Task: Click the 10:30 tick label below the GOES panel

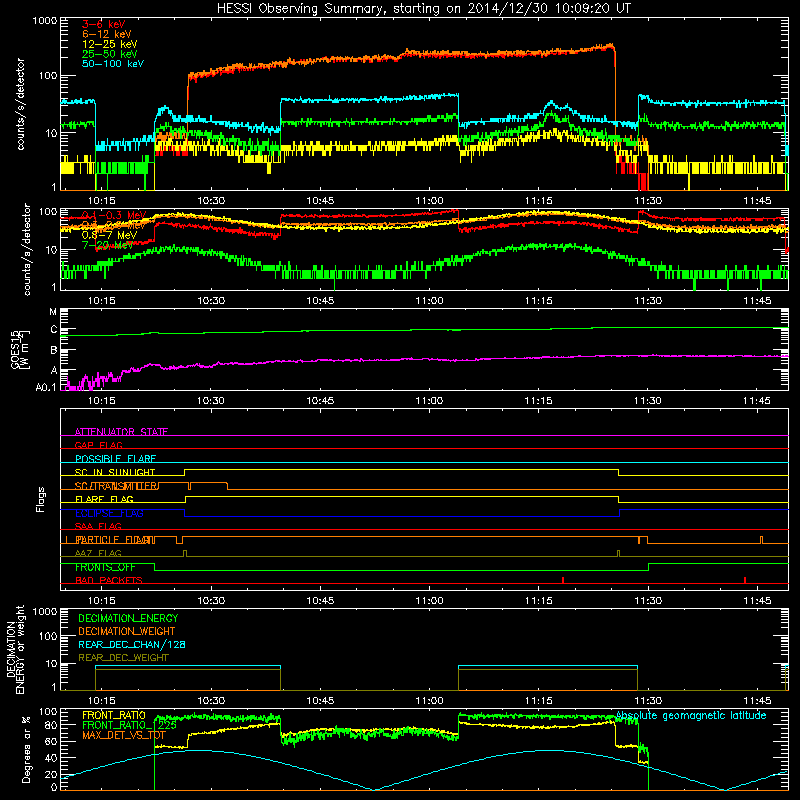Action: [211, 401]
